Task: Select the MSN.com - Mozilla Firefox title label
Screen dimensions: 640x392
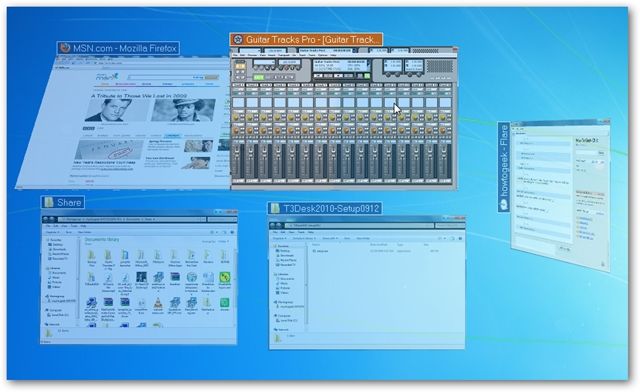Action: [x=118, y=48]
